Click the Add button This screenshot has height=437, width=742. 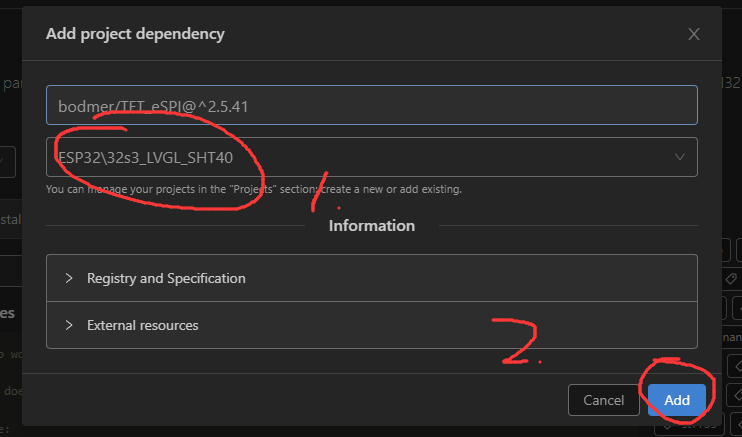(x=677, y=400)
